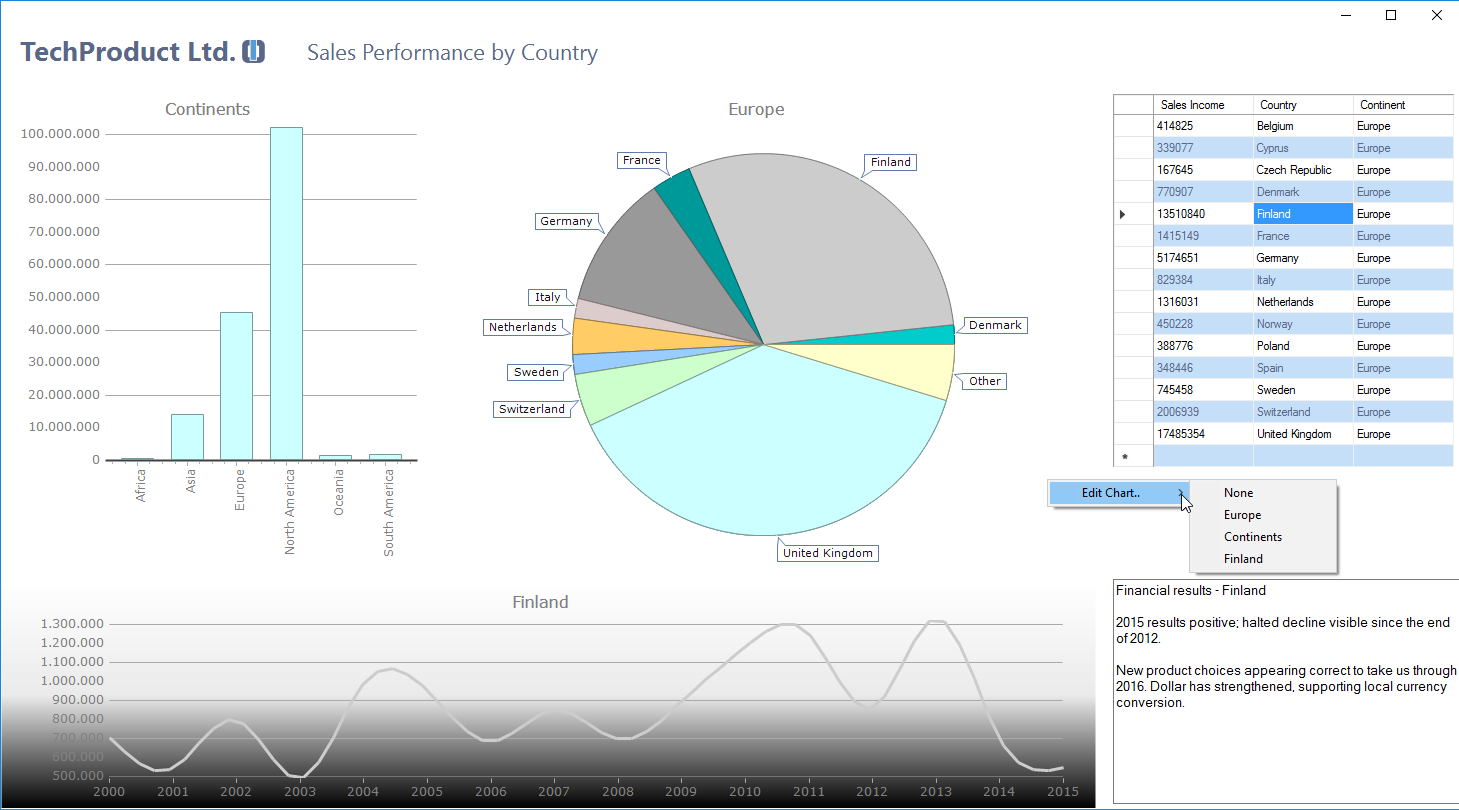The image size is (1459, 810).
Task: Select None from the chart submenu
Action: (1238, 493)
